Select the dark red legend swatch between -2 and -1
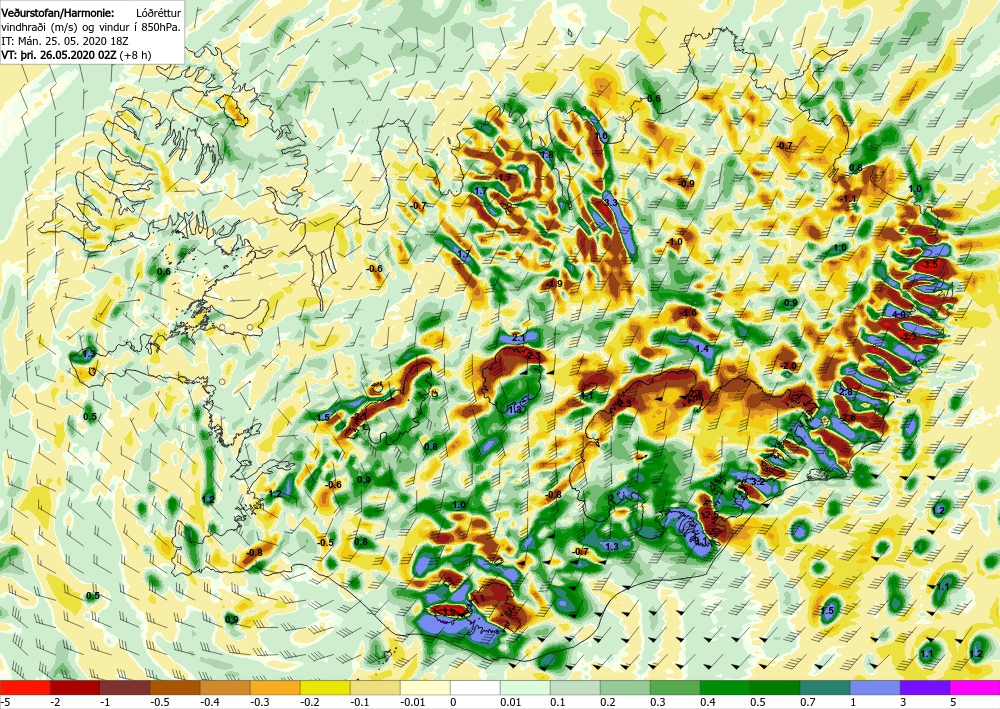1000x709 pixels. 75,688
